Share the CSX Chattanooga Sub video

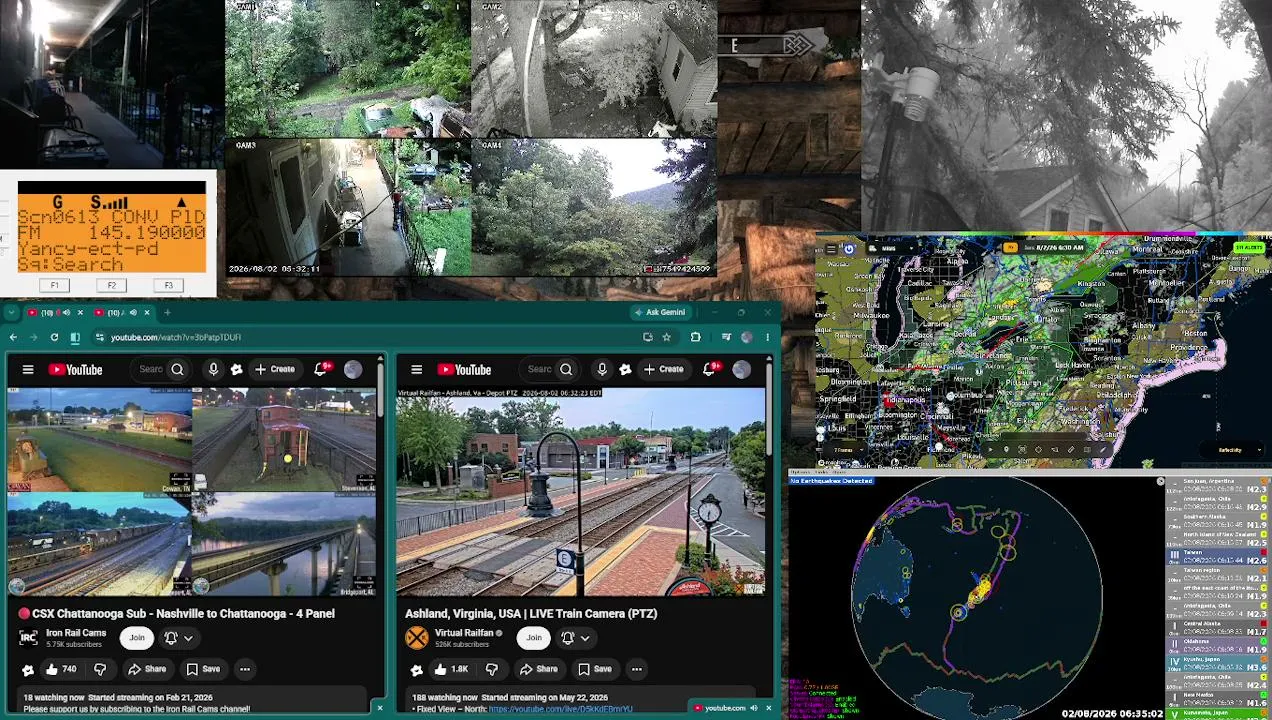pyautogui.click(x=147, y=669)
